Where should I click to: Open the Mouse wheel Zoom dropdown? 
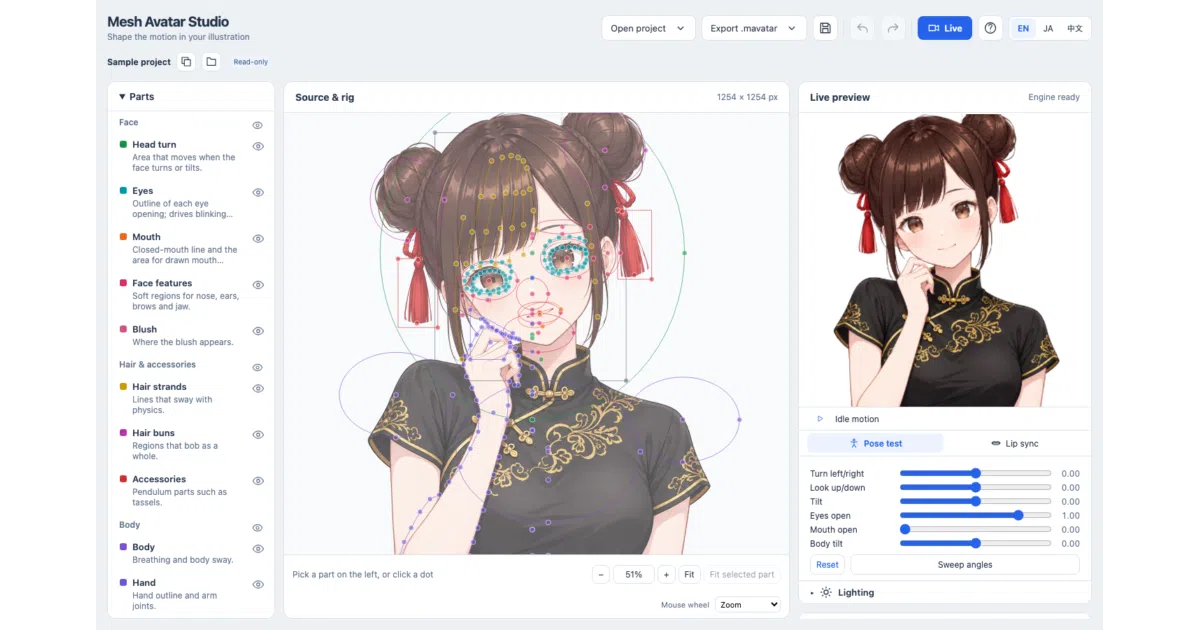[747, 605]
